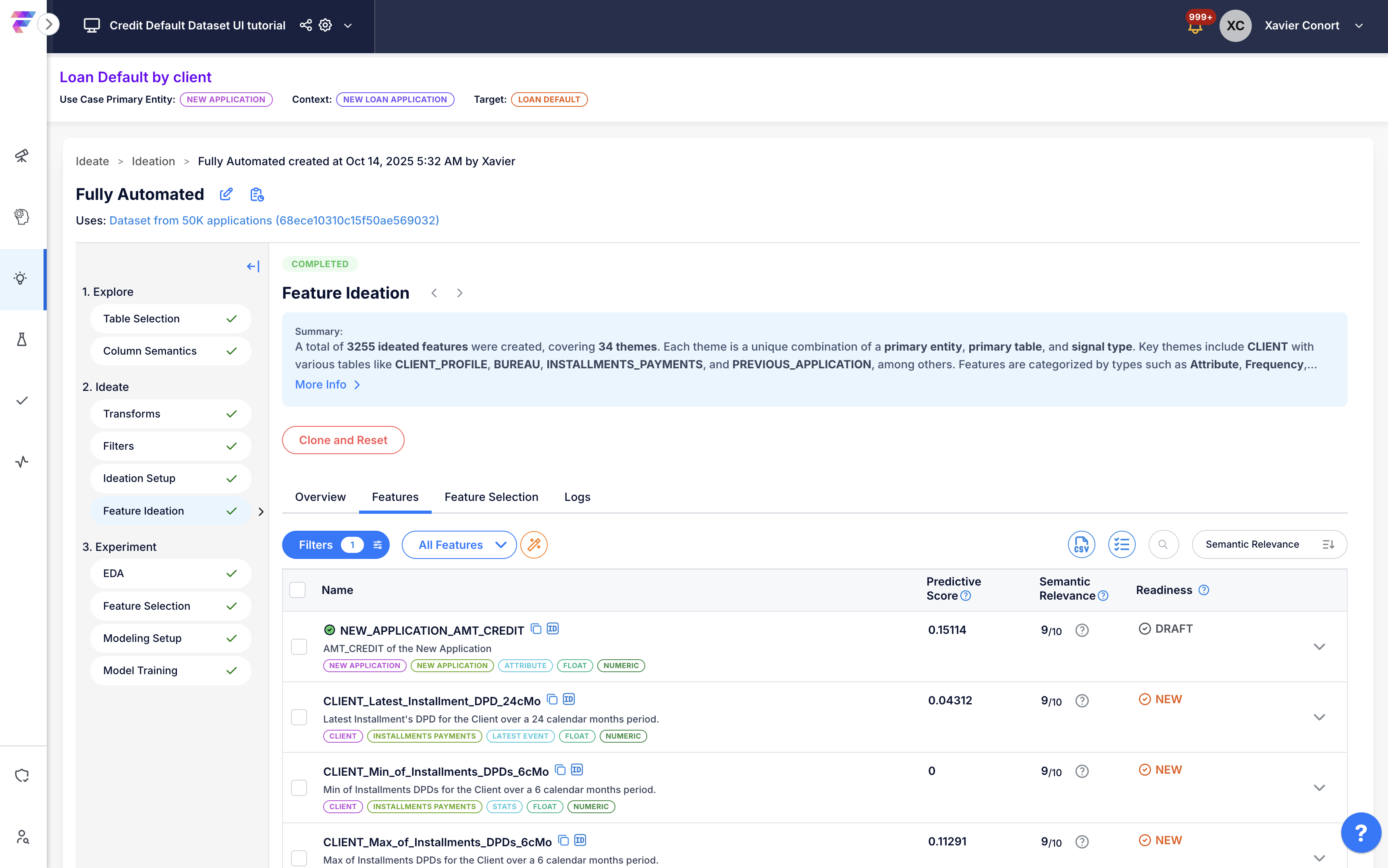This screenshot has height=868, width=1388.
Task: Select the CLIENT_Latest_Installment_DPD_24cMo checkbox
Action: tap(299, 717)
